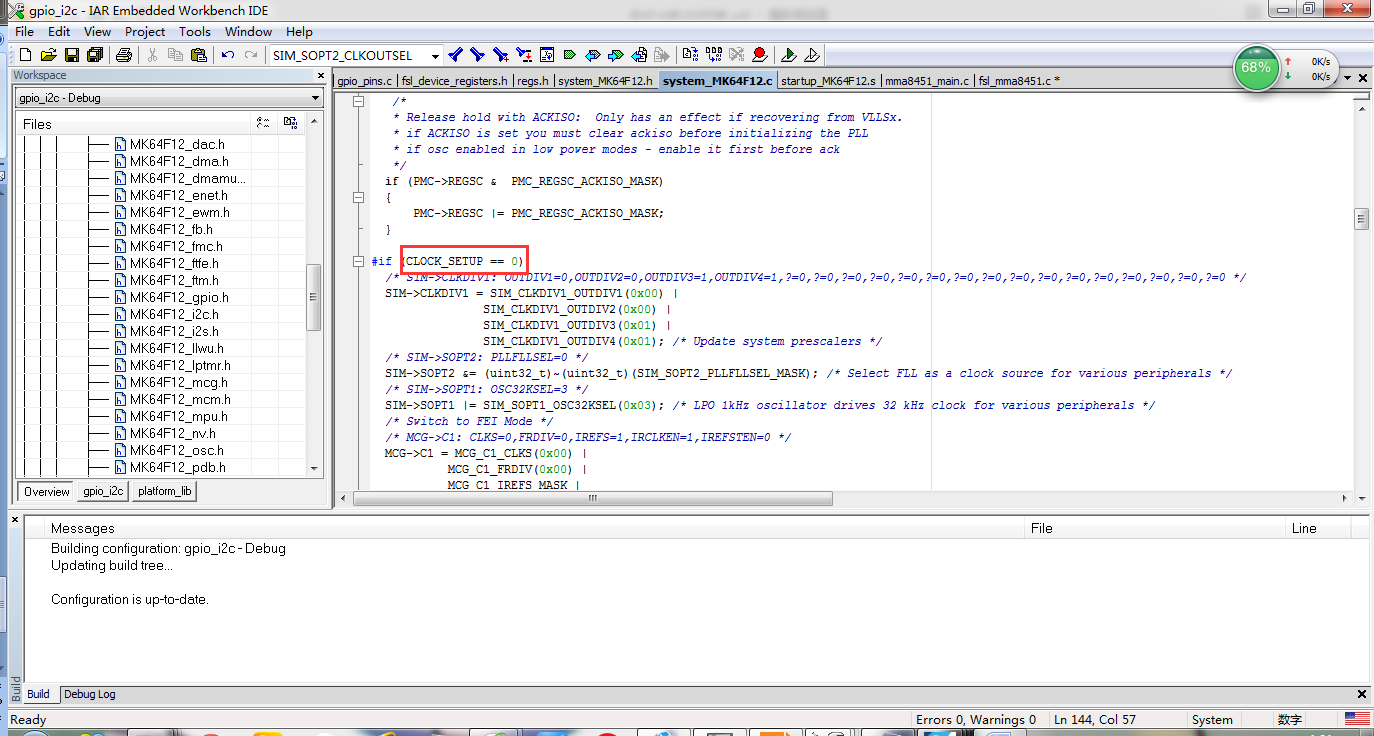Toggle a bookmark with the green flag icon
This screenshot has height=736, width=1374.
(570, 55)
